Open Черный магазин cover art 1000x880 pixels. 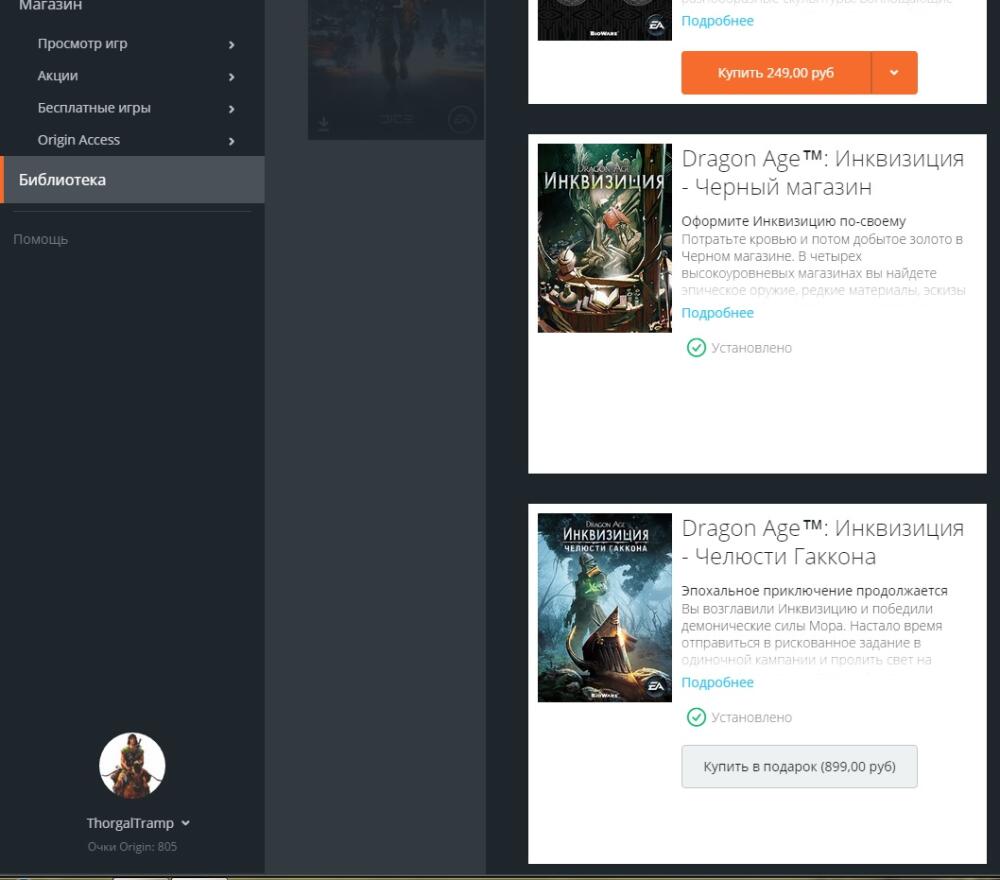tap(605, 238)
